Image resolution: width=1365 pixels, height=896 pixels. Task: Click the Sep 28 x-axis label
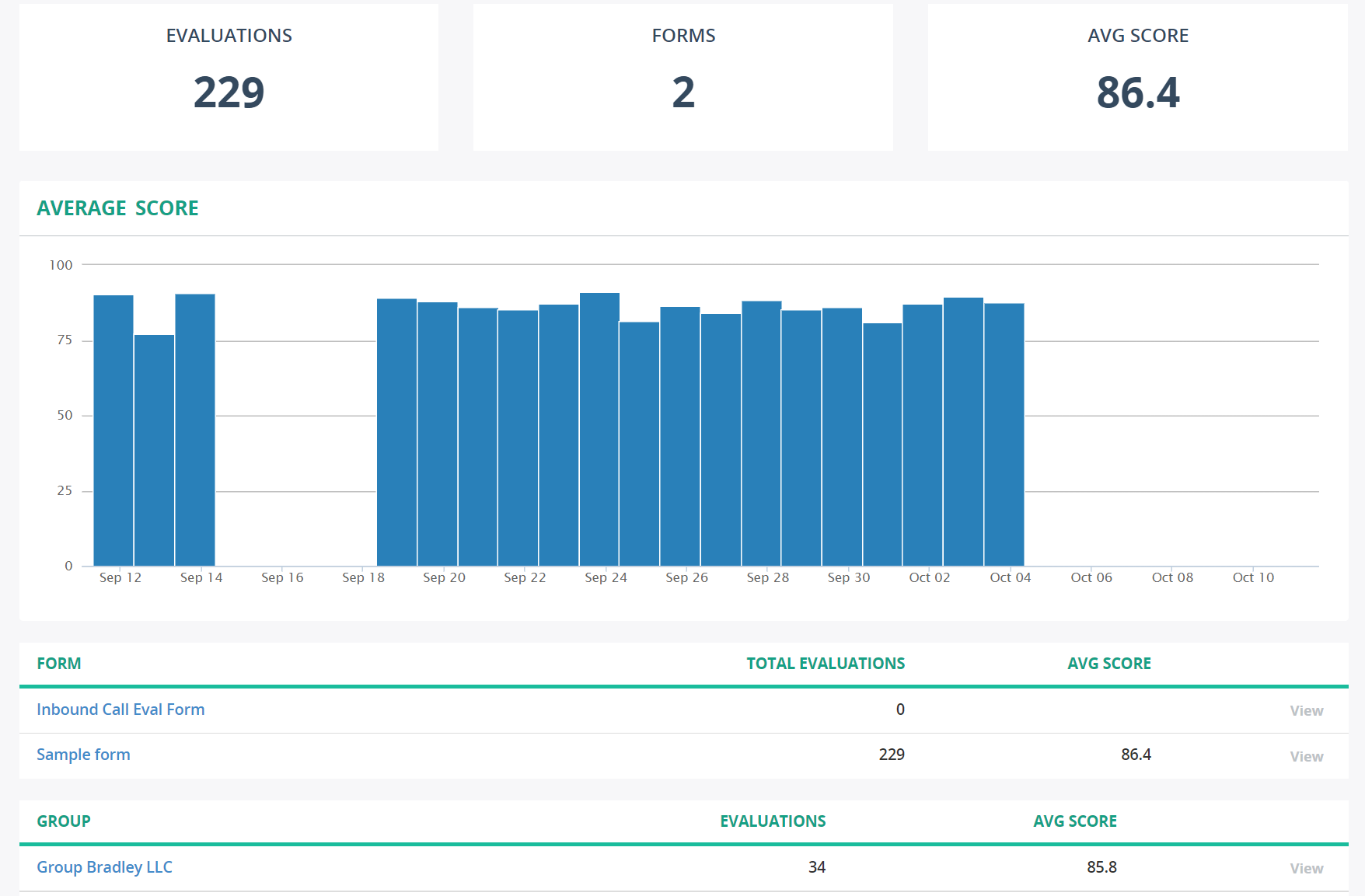click(768, 577)
